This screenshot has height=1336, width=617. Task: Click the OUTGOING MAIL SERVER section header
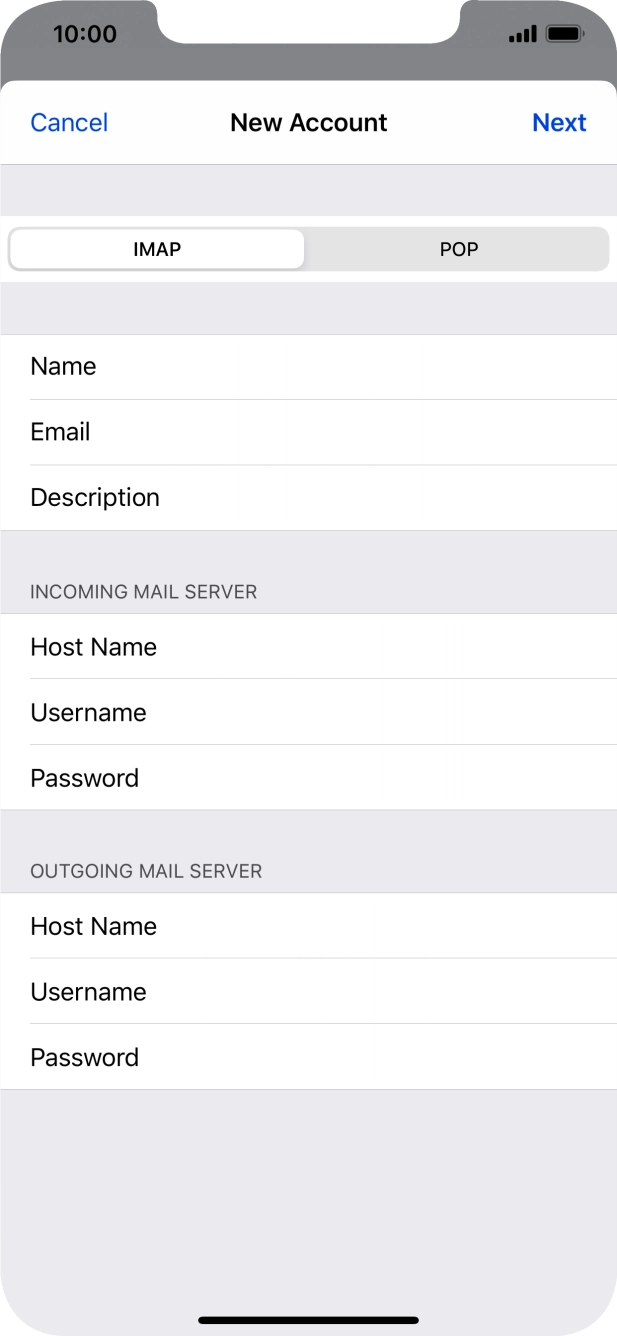pos(146,871)
